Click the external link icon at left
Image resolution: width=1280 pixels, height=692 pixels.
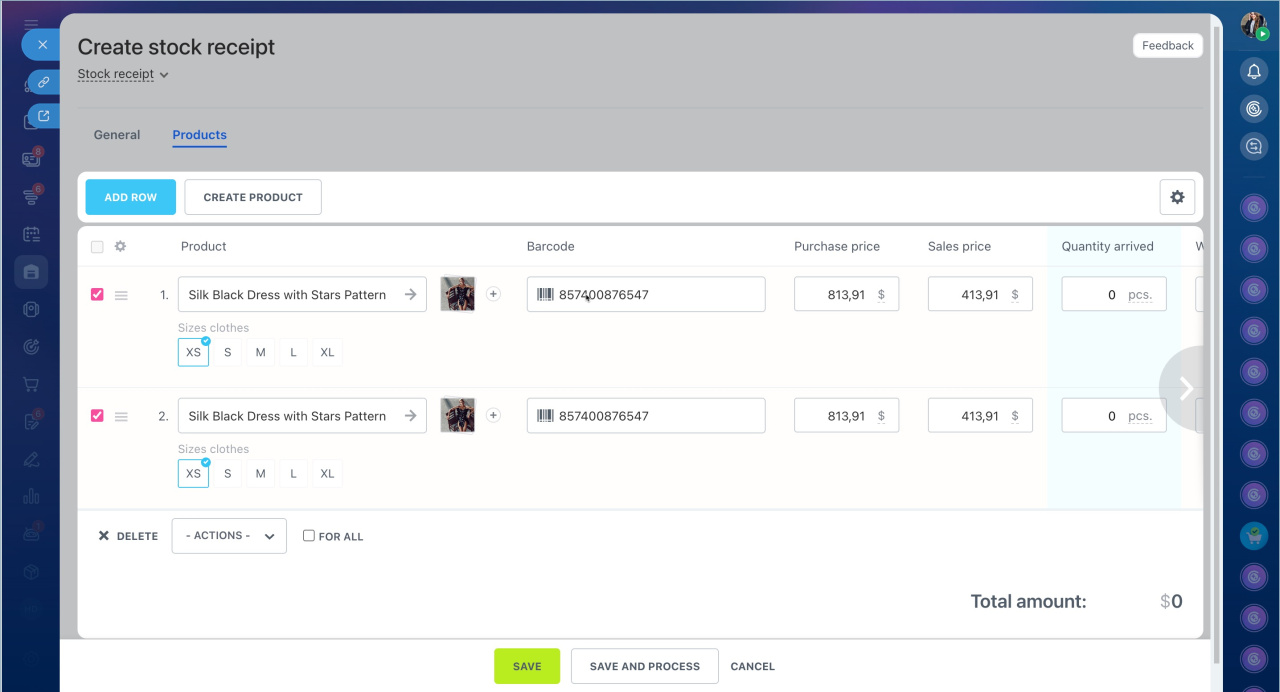point(43,116)
